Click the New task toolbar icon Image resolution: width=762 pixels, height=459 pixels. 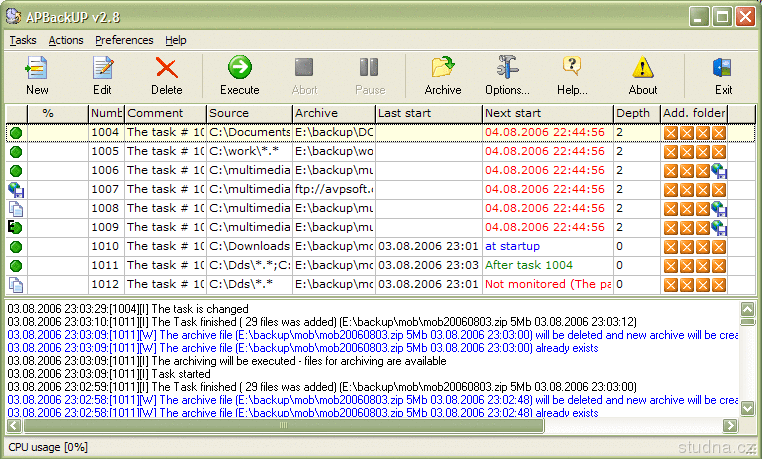[37, 68]
